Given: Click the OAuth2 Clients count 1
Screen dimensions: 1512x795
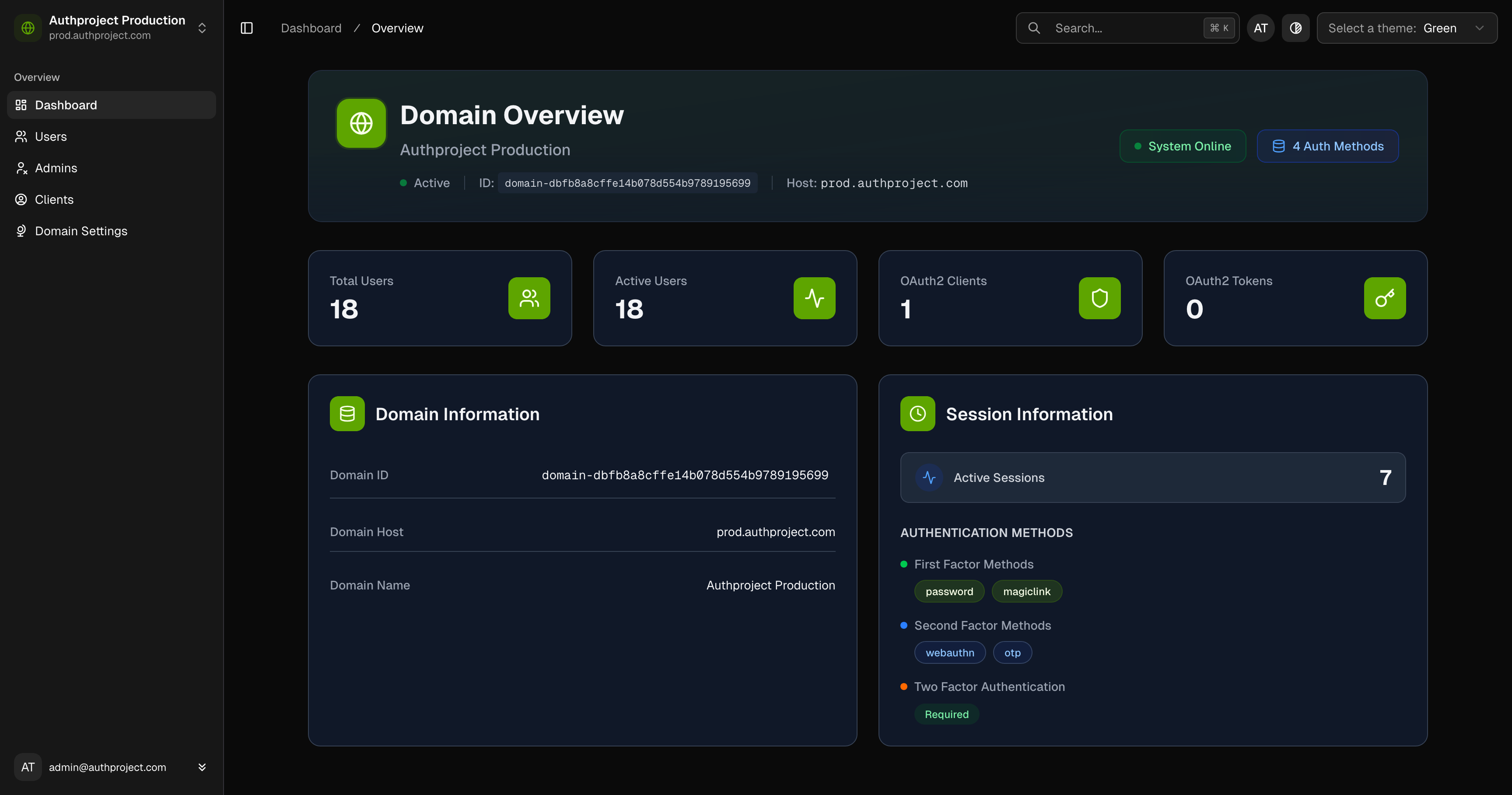Looking at the screenshot, I should 906,309.
